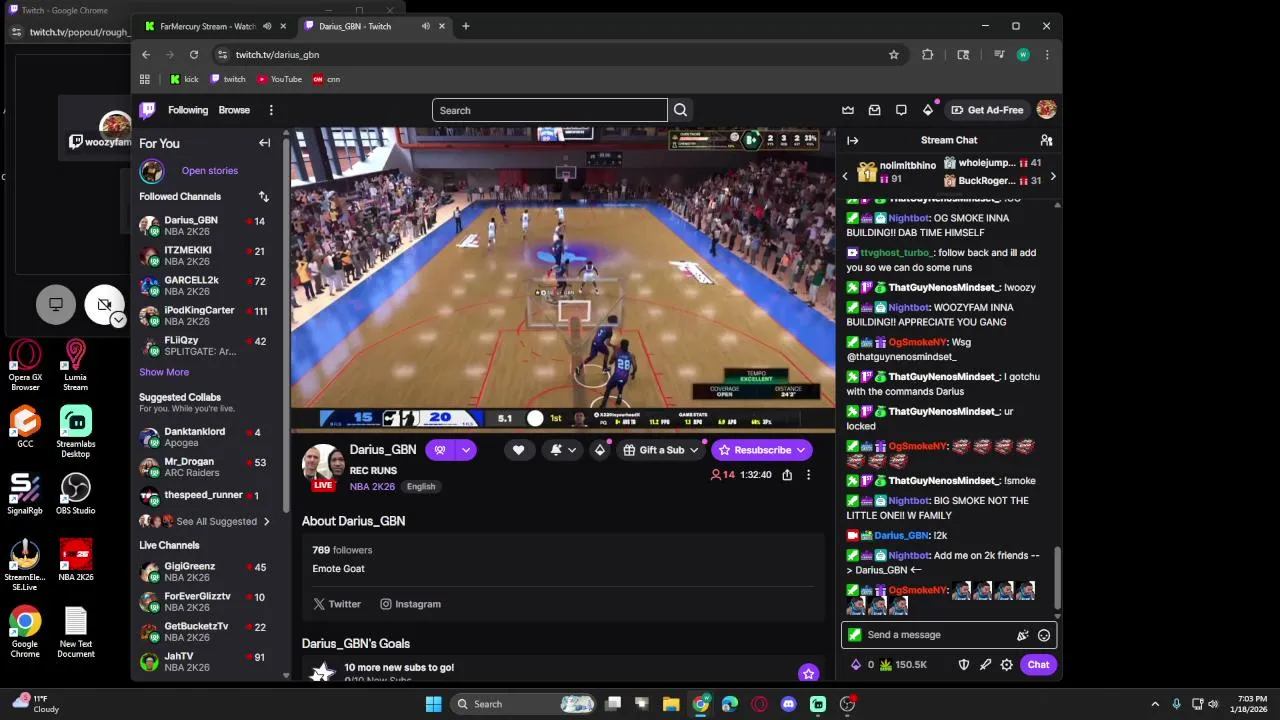Screen dimensions: 1280x720
Task: Show previous gift leaderboard entries
Action: tap(845, 176)
